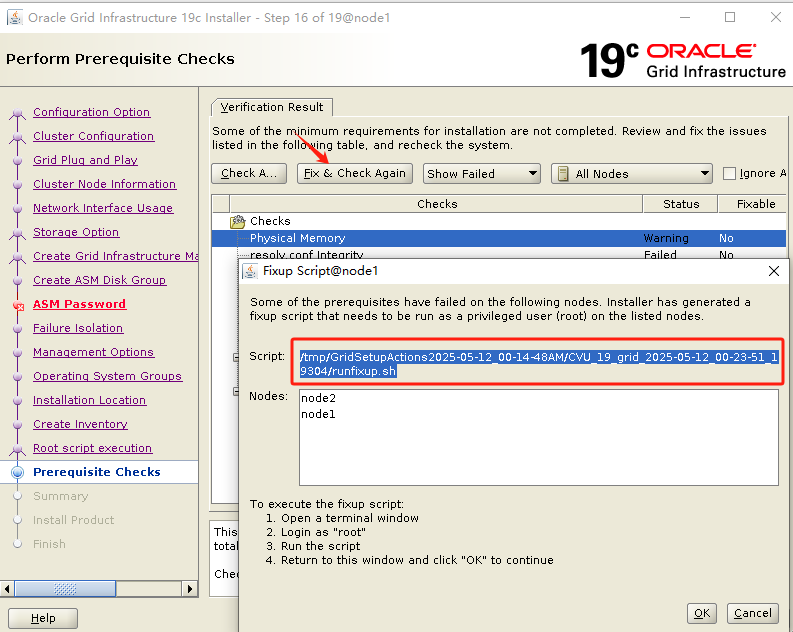The width and height of the screenshot is (793, 632).
Task: Select node1 in the Nodes list
Action: 318,415
